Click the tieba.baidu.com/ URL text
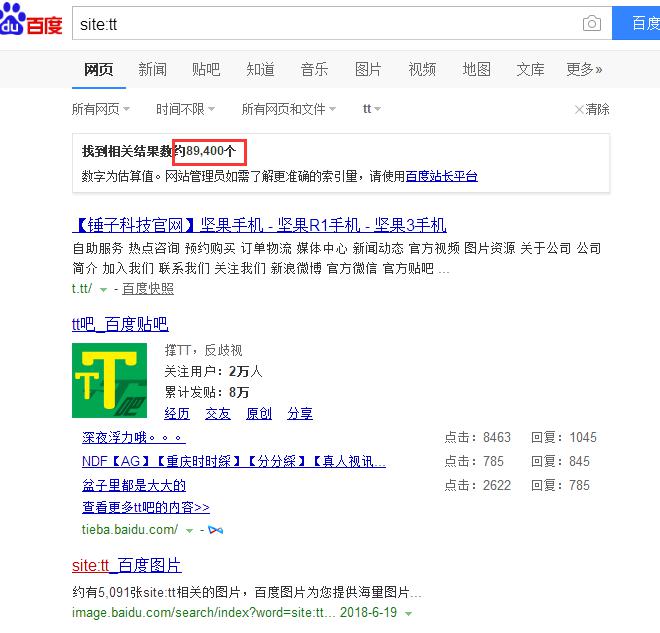This screenshot has height=633, width=660. [x=130, y=529]
